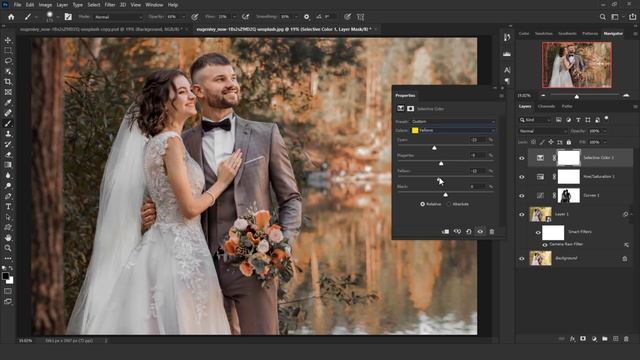The width and height of the screenshot is (640, 360).
Task: Switch to the Channels tab
Action: [x=546, y=106]
